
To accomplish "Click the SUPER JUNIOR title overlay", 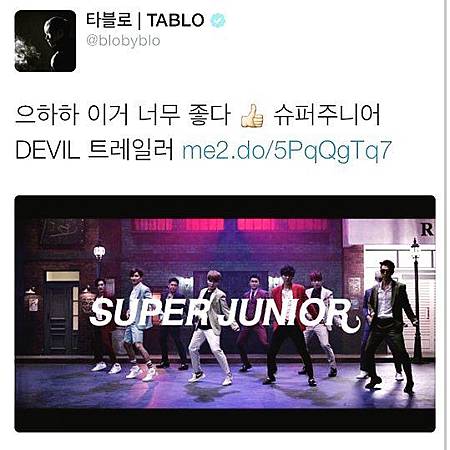I will (x=225, y=313).
